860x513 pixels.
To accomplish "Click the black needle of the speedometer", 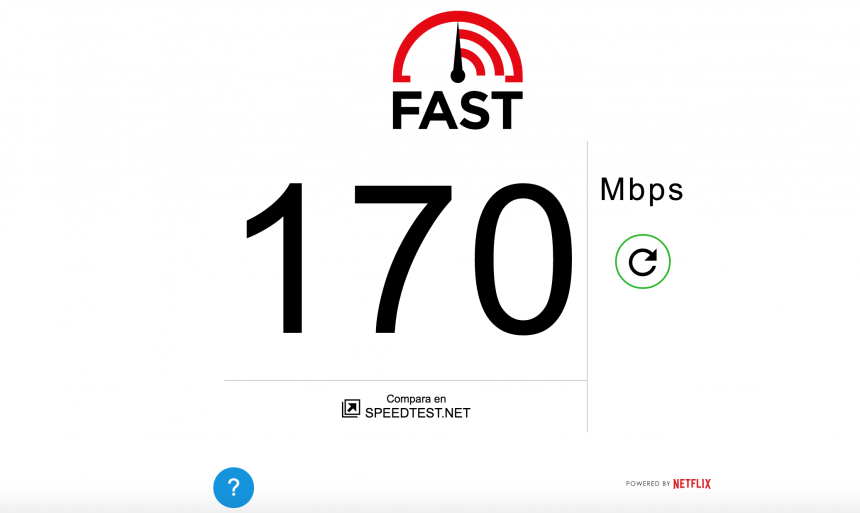I will (x=457, y=52).
